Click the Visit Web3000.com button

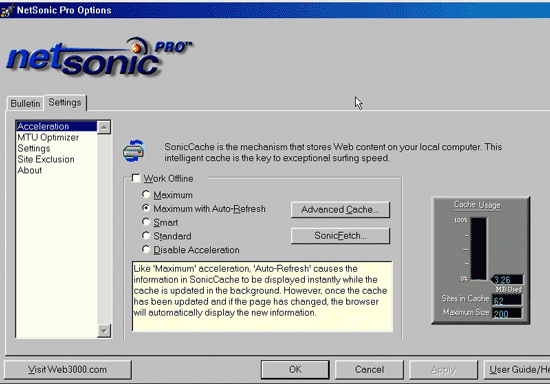click(x=68, y=370)
